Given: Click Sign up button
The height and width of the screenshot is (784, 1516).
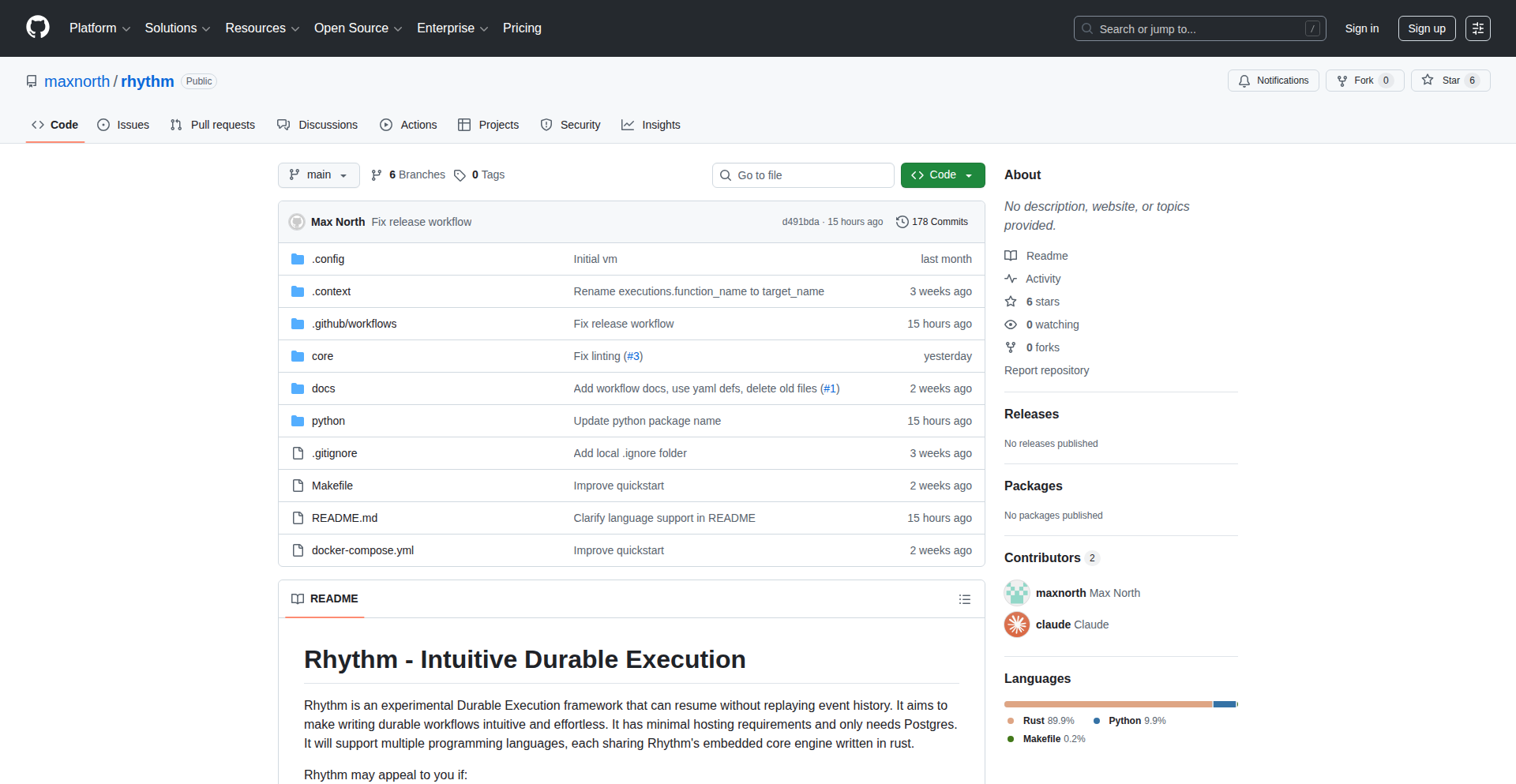Looking at the screenshot, I should tap(1426, 28).
